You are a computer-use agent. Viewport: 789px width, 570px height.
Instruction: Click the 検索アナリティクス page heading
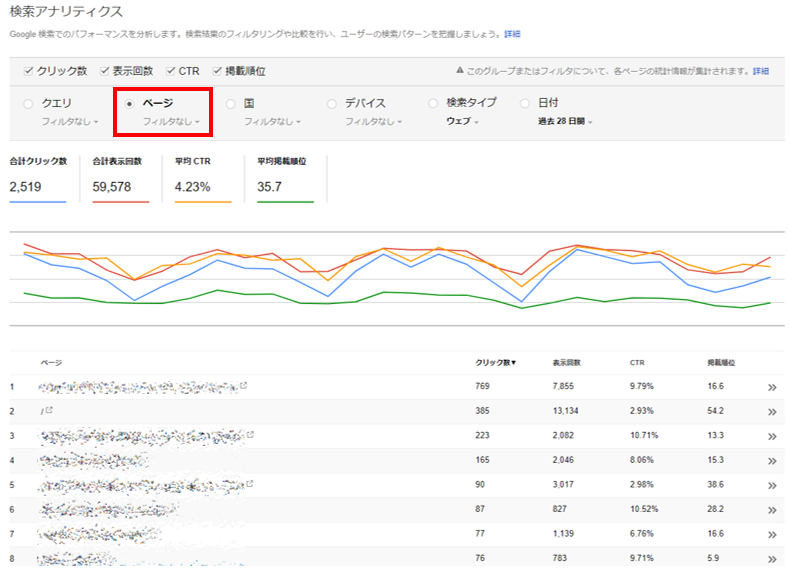pos(66,12)
